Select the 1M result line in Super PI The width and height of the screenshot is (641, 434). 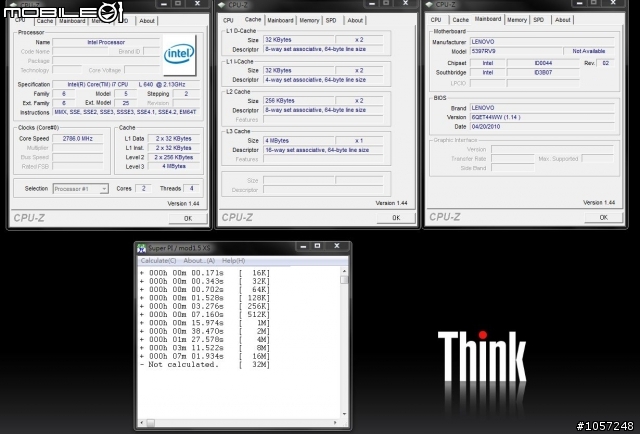coord(205,323)
